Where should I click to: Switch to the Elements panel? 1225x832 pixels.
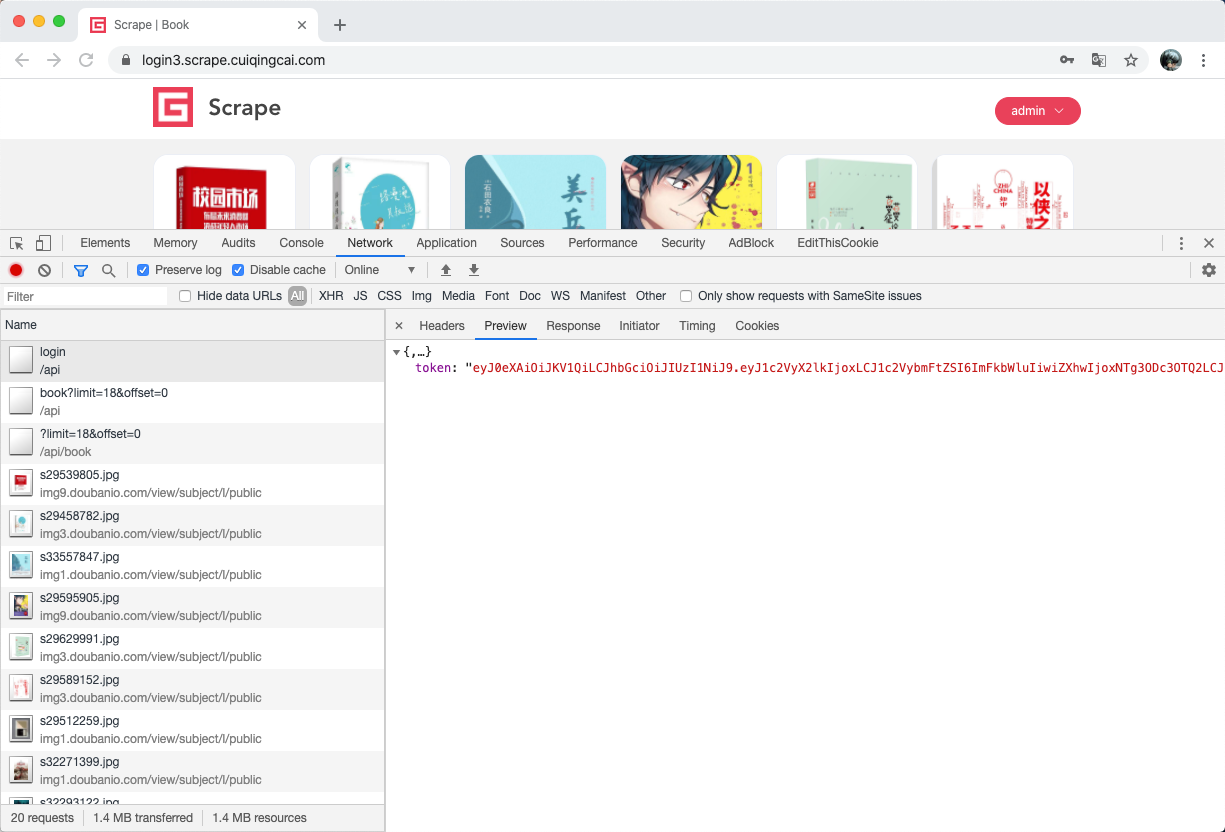105,243
